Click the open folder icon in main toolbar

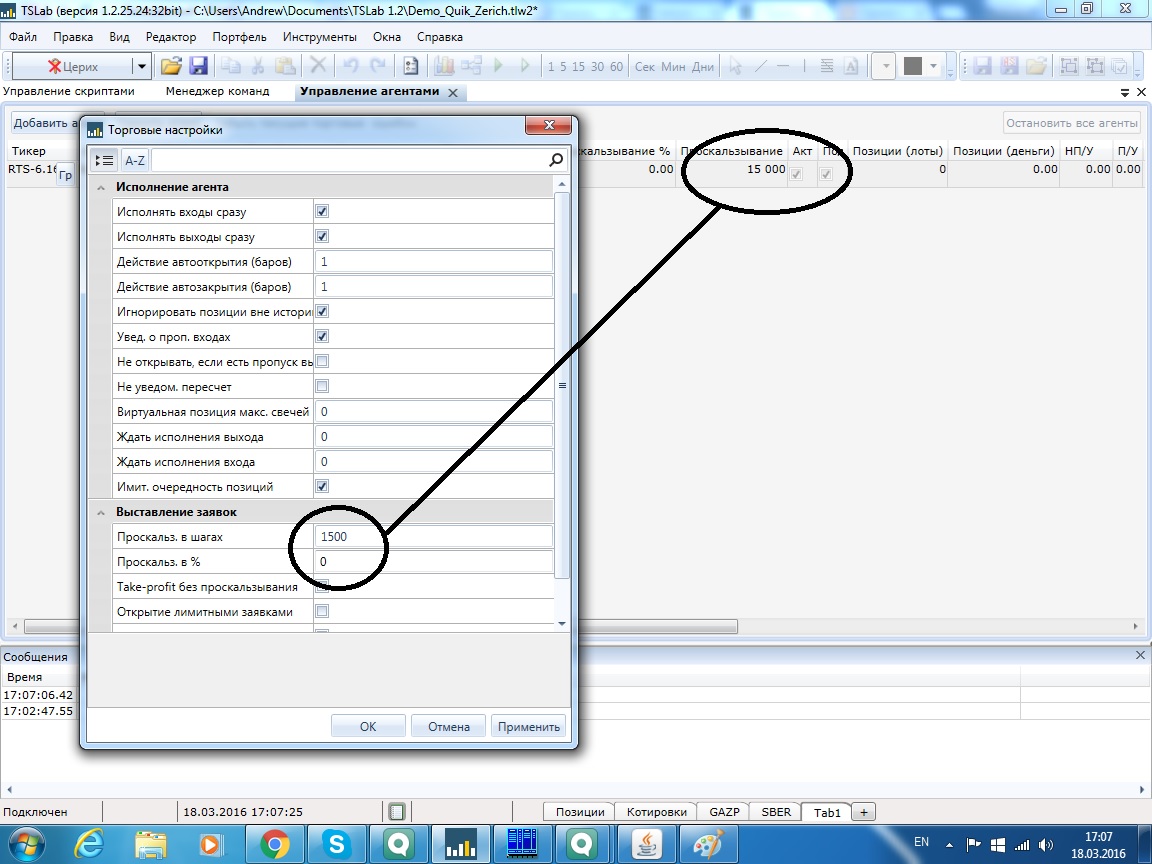point(171,66)
